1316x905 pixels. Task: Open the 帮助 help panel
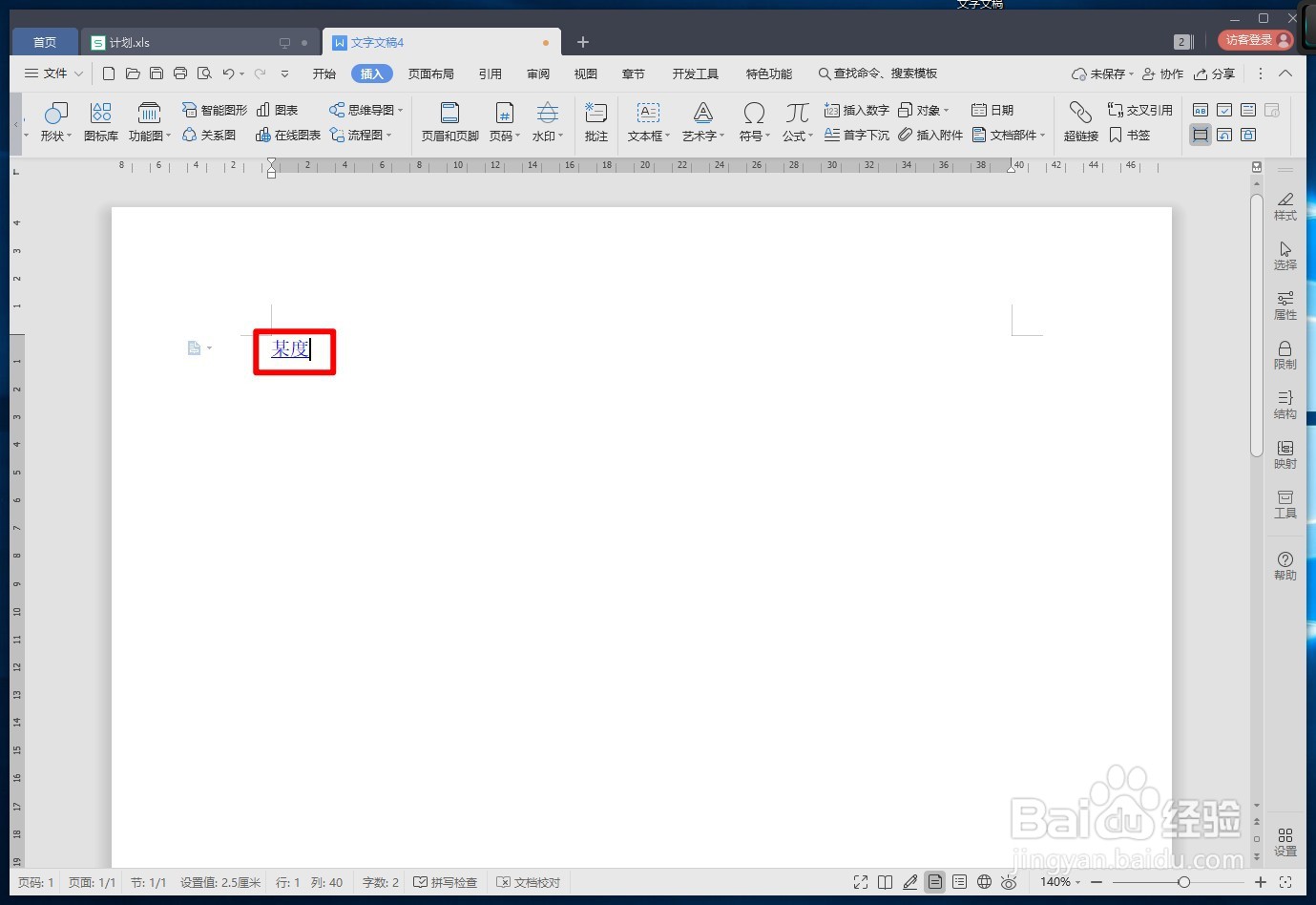point(1285,566)
